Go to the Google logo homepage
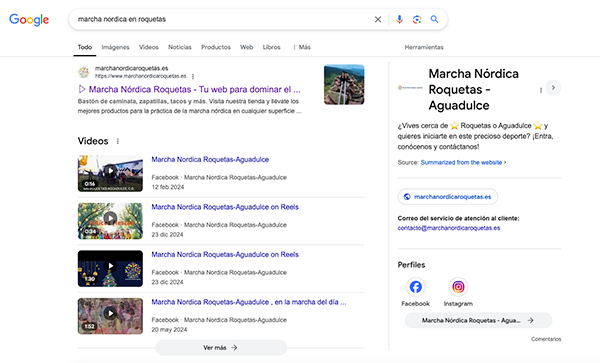Viewport: 600px width, 363px height. point(29,20)
